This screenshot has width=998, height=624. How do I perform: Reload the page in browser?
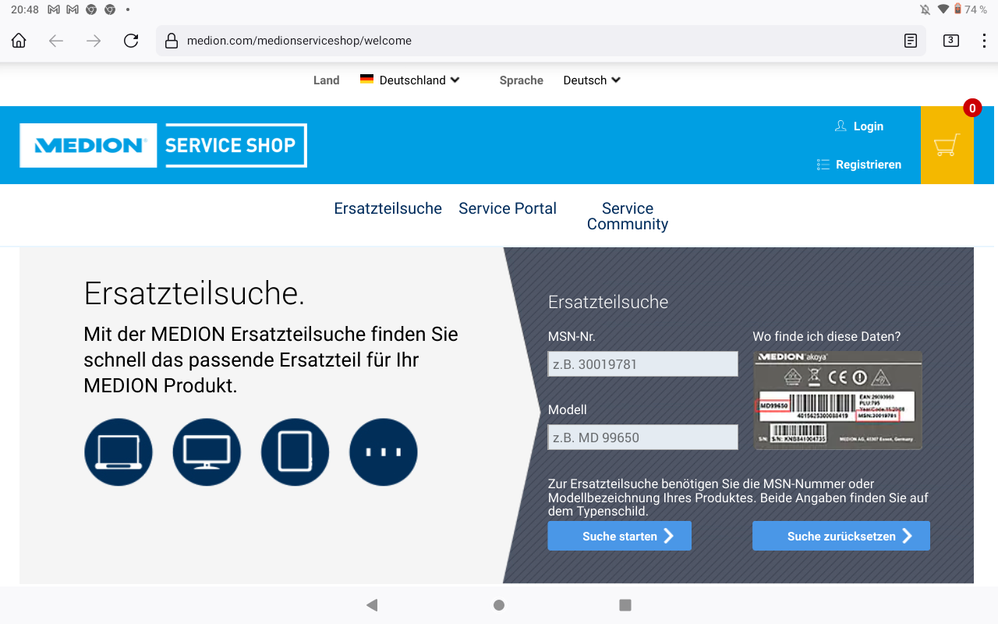point(131,41)
